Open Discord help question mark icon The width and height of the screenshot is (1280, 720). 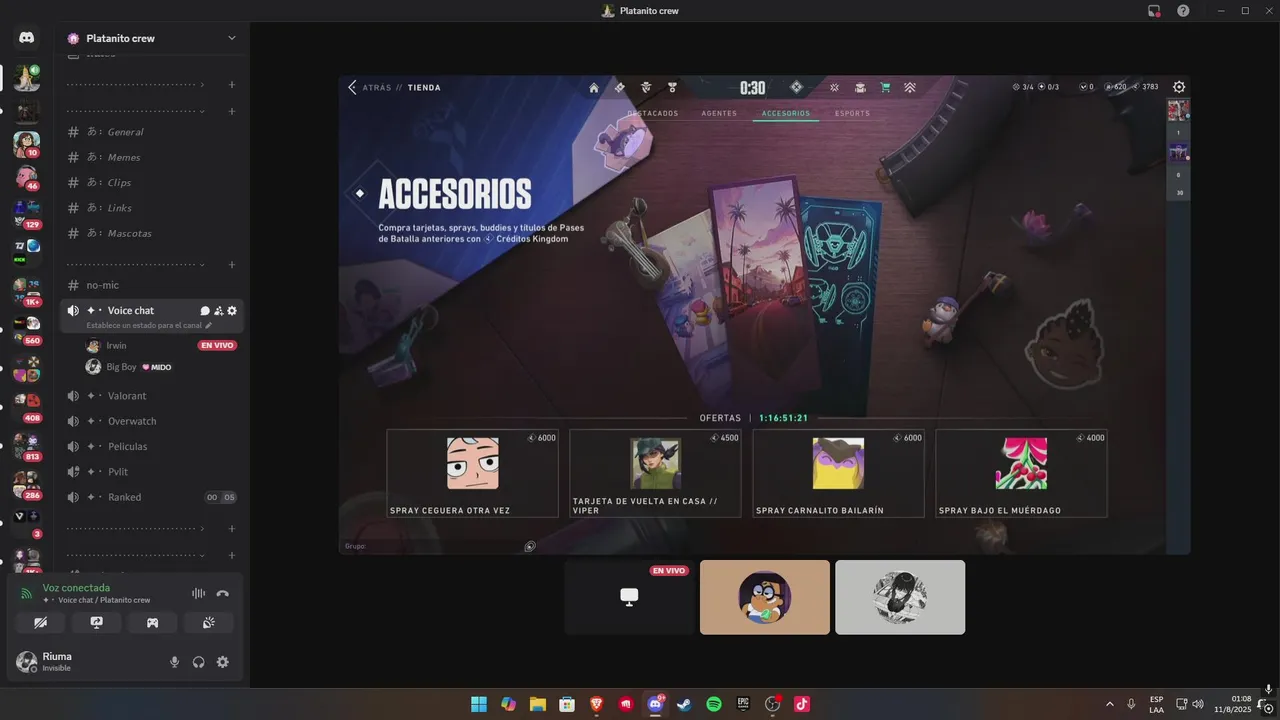pos(1183,10)
